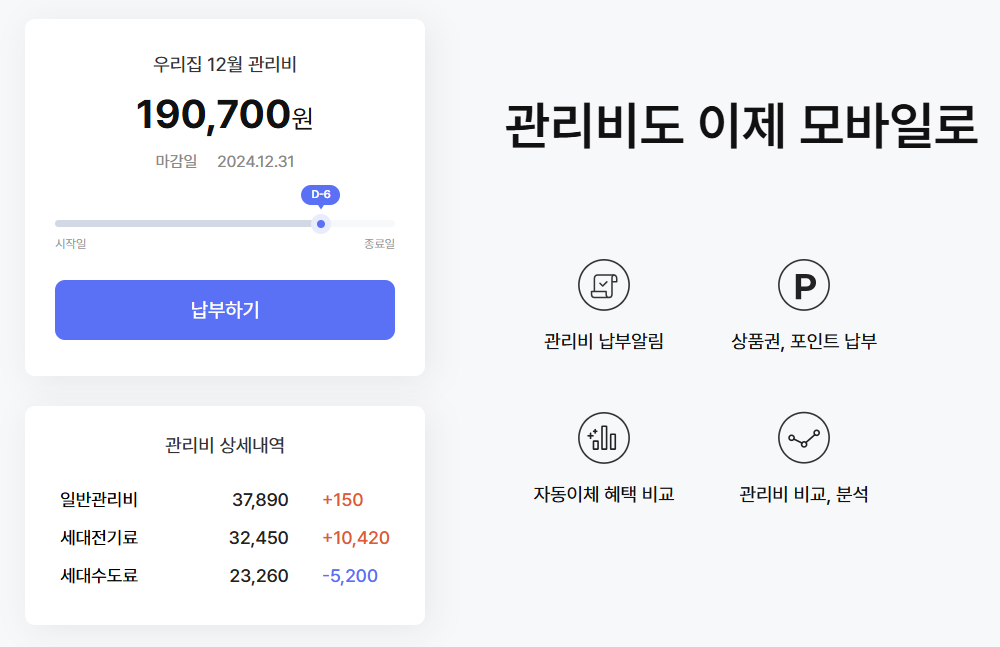The height and width of the screenshot is (647, 1000).
Task: Click the D-6 tooltip badge
Action: 320,195
